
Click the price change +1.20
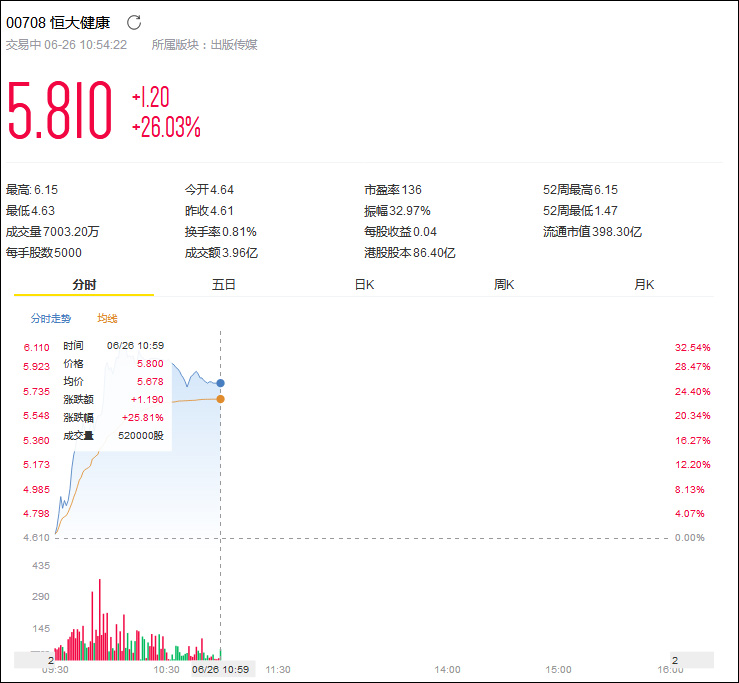pyautogui.click(x=150, y=97)
